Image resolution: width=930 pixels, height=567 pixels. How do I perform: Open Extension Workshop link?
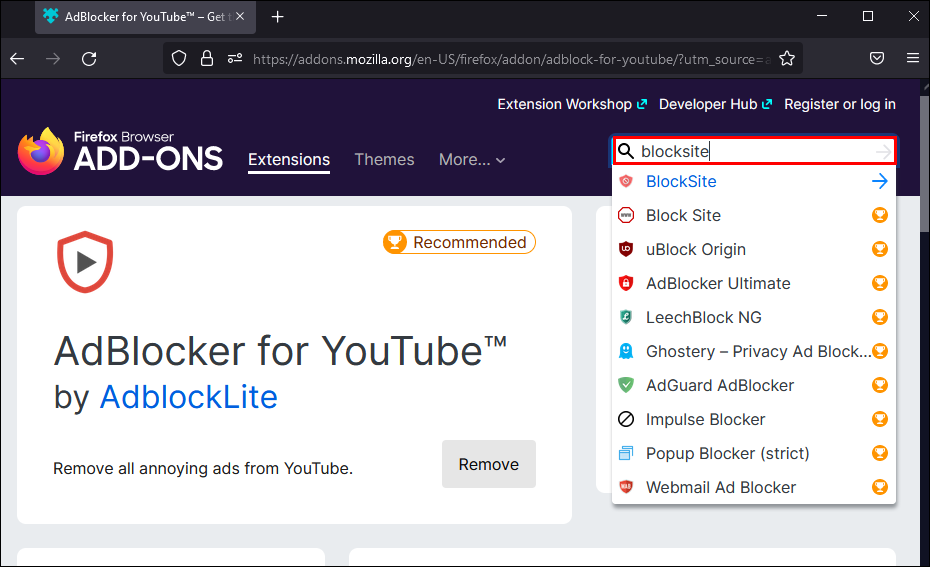click(572, 104)
